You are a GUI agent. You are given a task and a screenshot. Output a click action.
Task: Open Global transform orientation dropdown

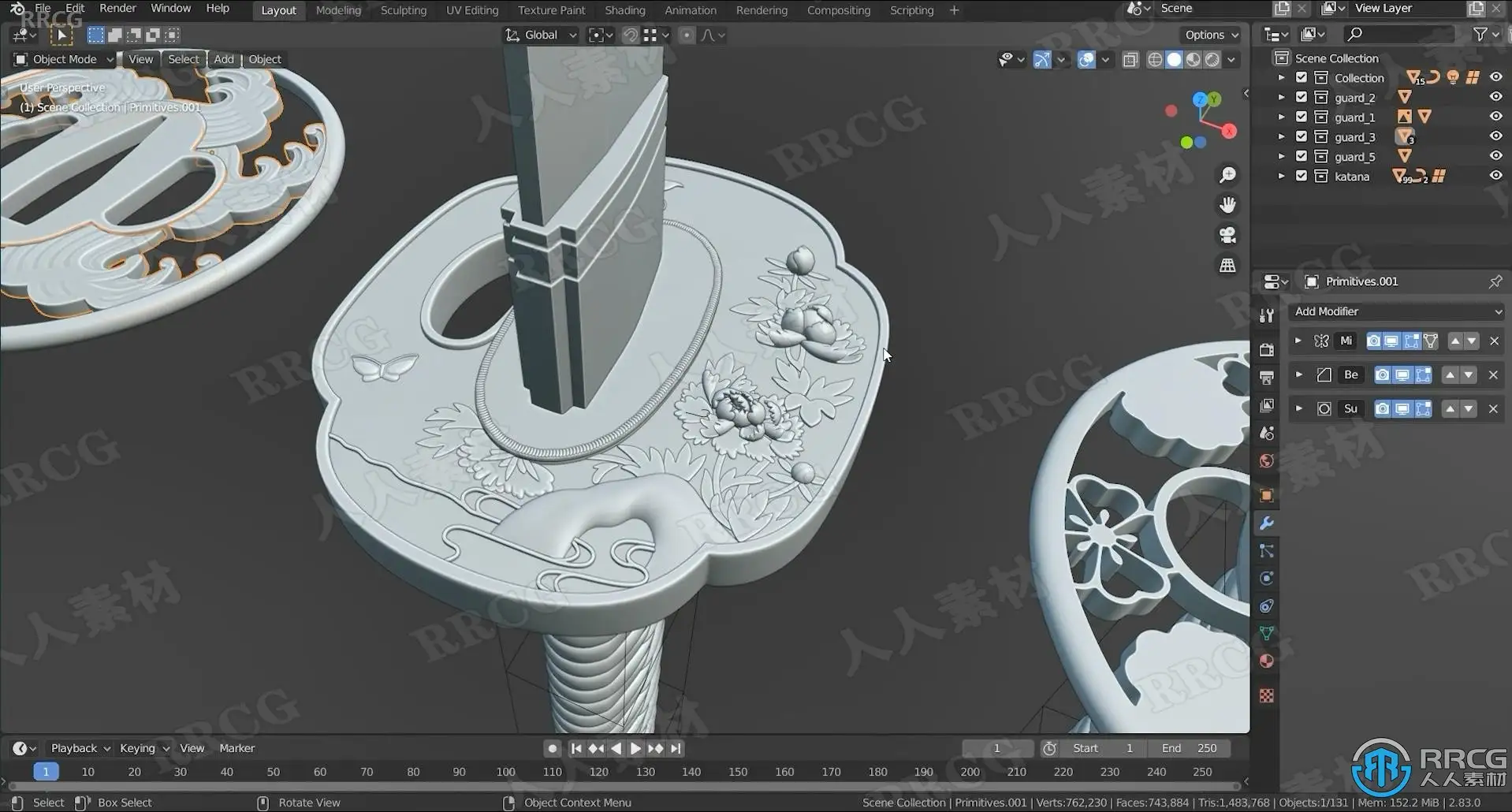click(542, 35)
